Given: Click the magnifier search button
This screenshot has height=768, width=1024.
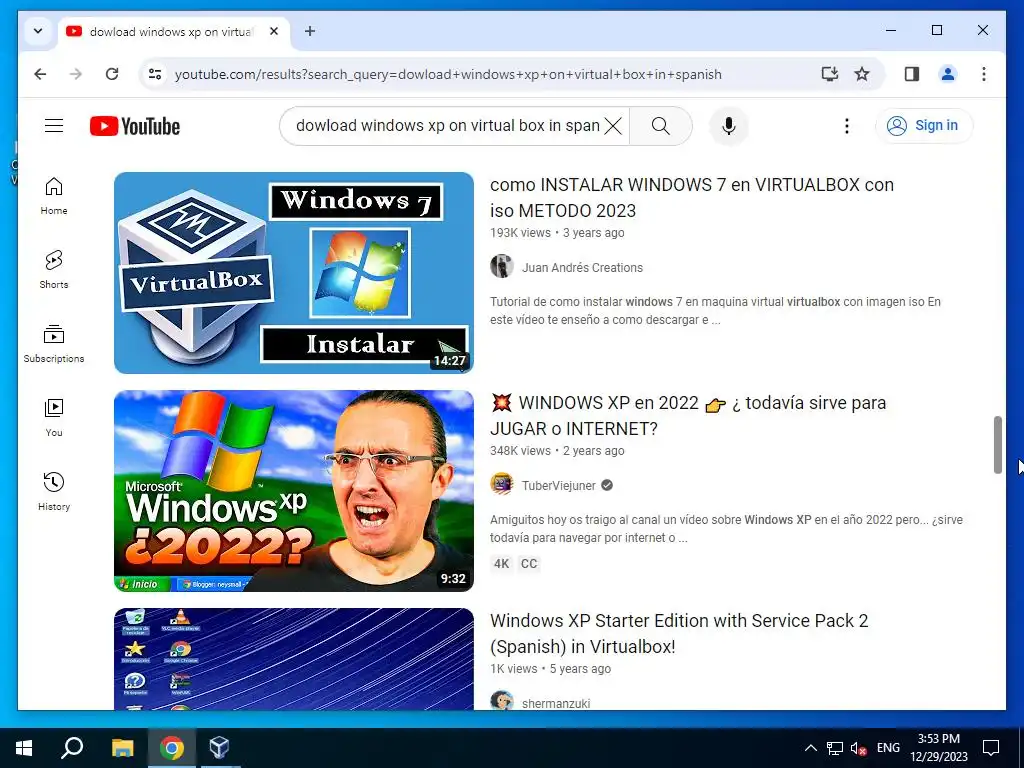Looking at the screenshot, I should coord(661,125).
